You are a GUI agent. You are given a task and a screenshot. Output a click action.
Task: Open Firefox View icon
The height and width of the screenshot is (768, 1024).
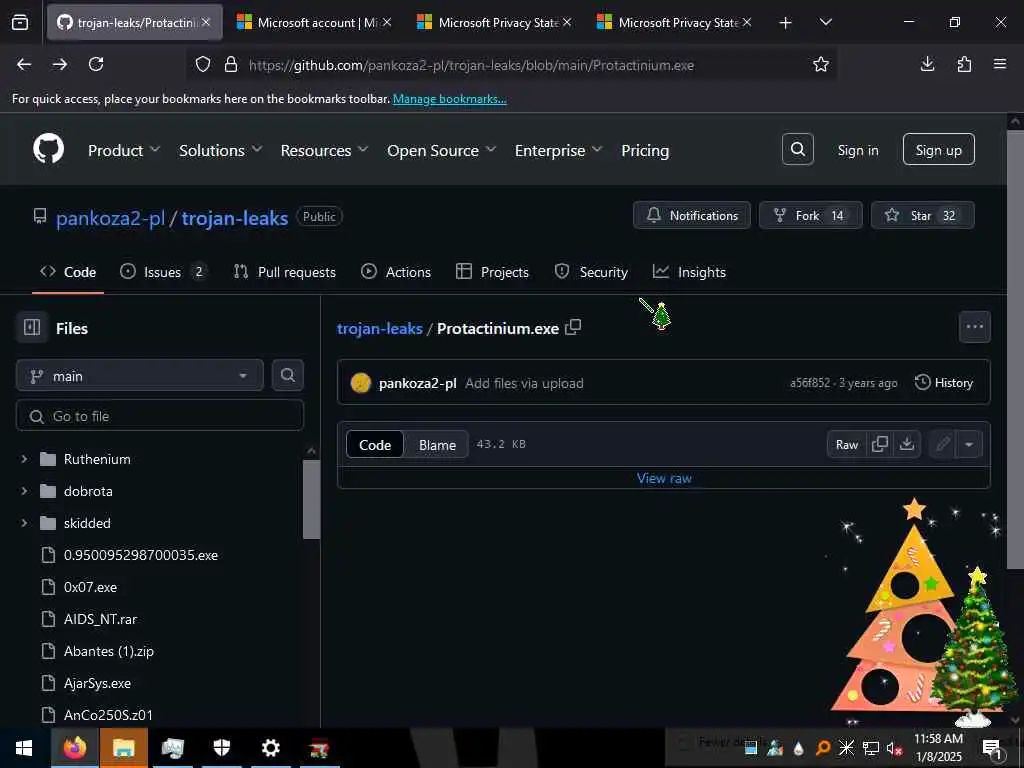pos(20,23)
